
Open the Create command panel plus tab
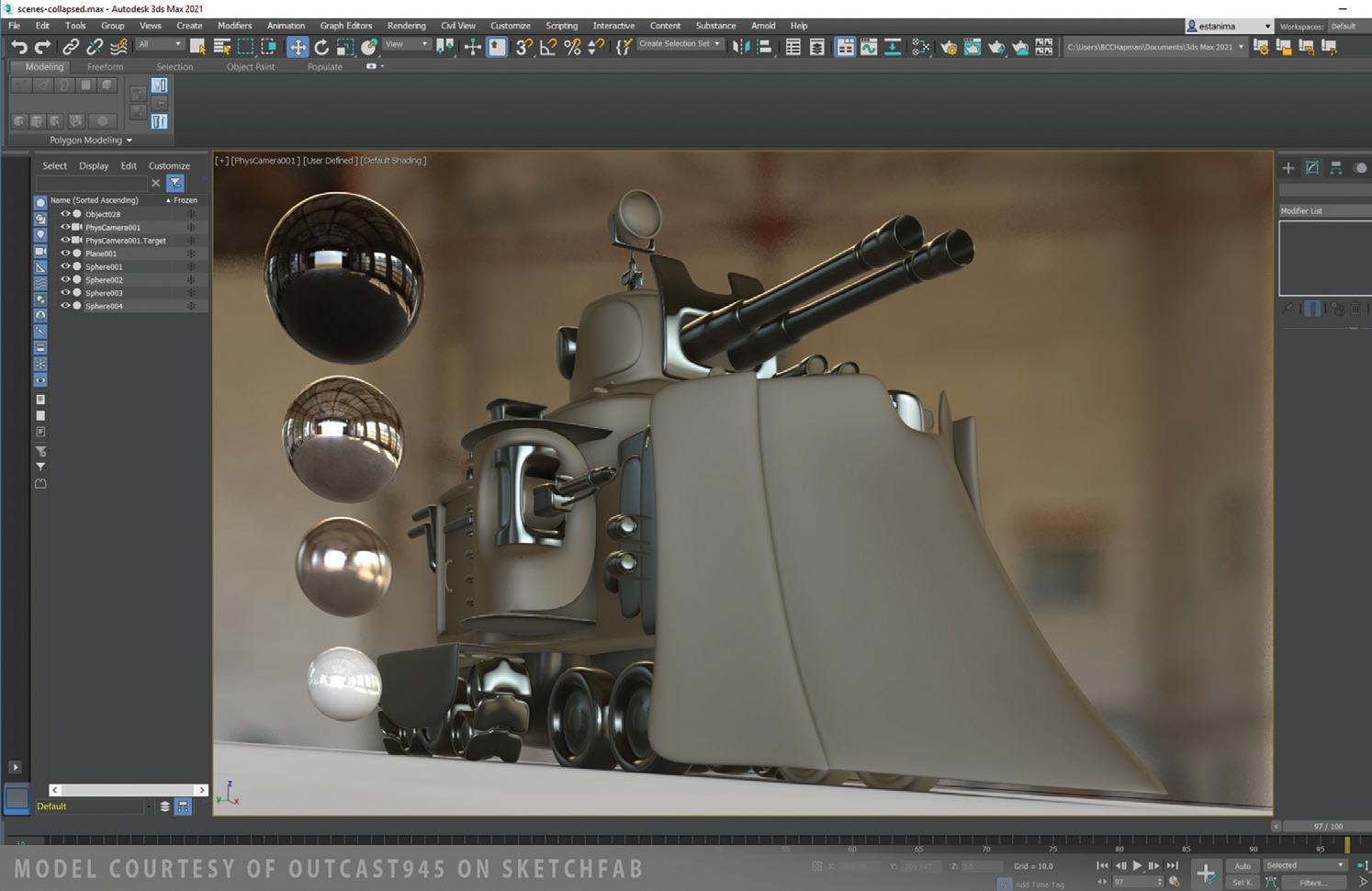tap(1288, 167)
